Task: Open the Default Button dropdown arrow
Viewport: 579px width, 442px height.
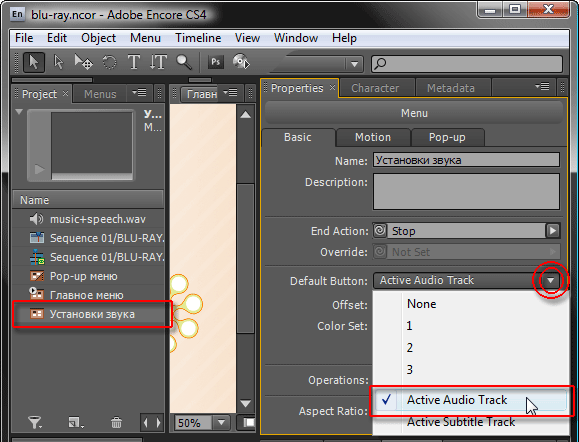Action: point(551,281)
